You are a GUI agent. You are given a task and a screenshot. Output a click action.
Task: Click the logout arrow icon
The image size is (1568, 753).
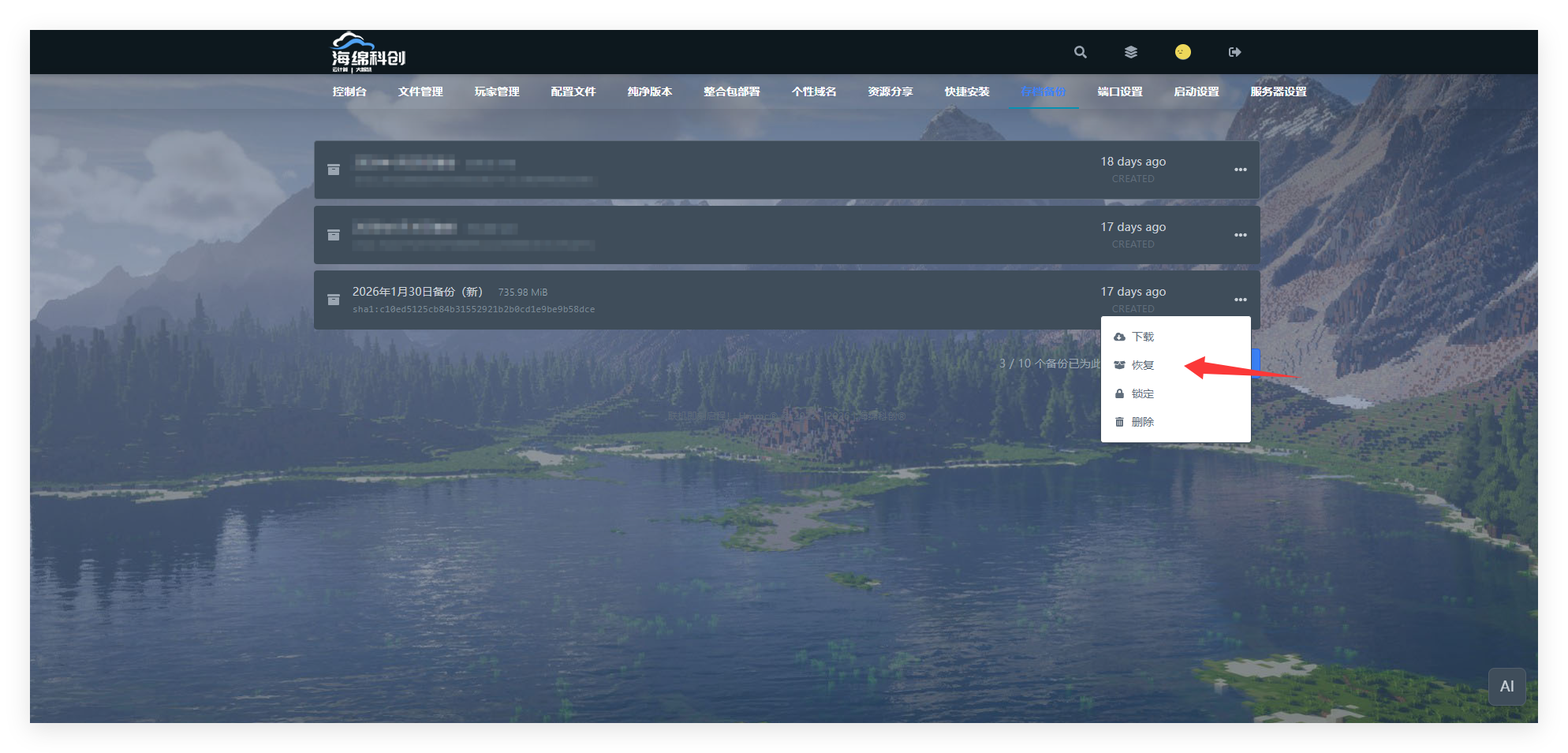(1234, 52)
